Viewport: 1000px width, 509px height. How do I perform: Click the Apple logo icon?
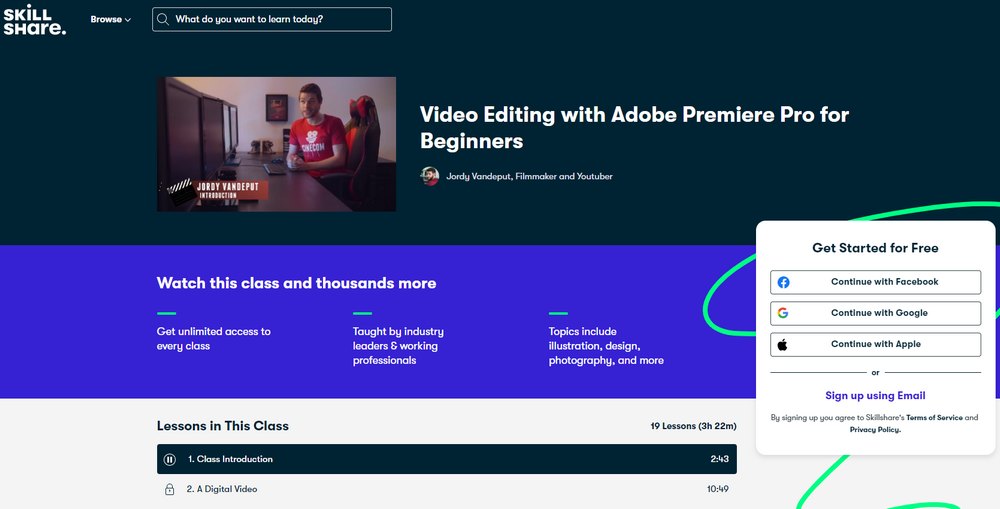(x=783, y=344)
